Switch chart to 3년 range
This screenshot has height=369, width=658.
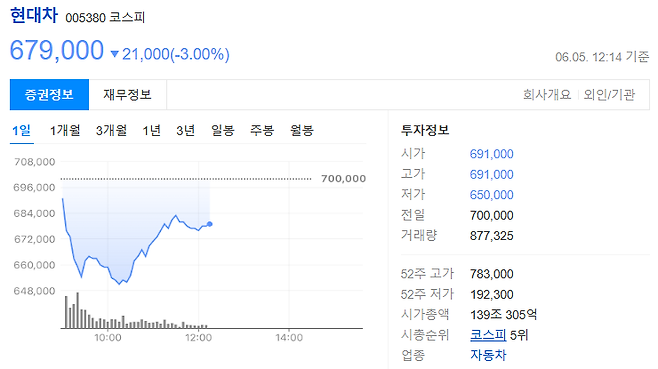coord(185,131)
